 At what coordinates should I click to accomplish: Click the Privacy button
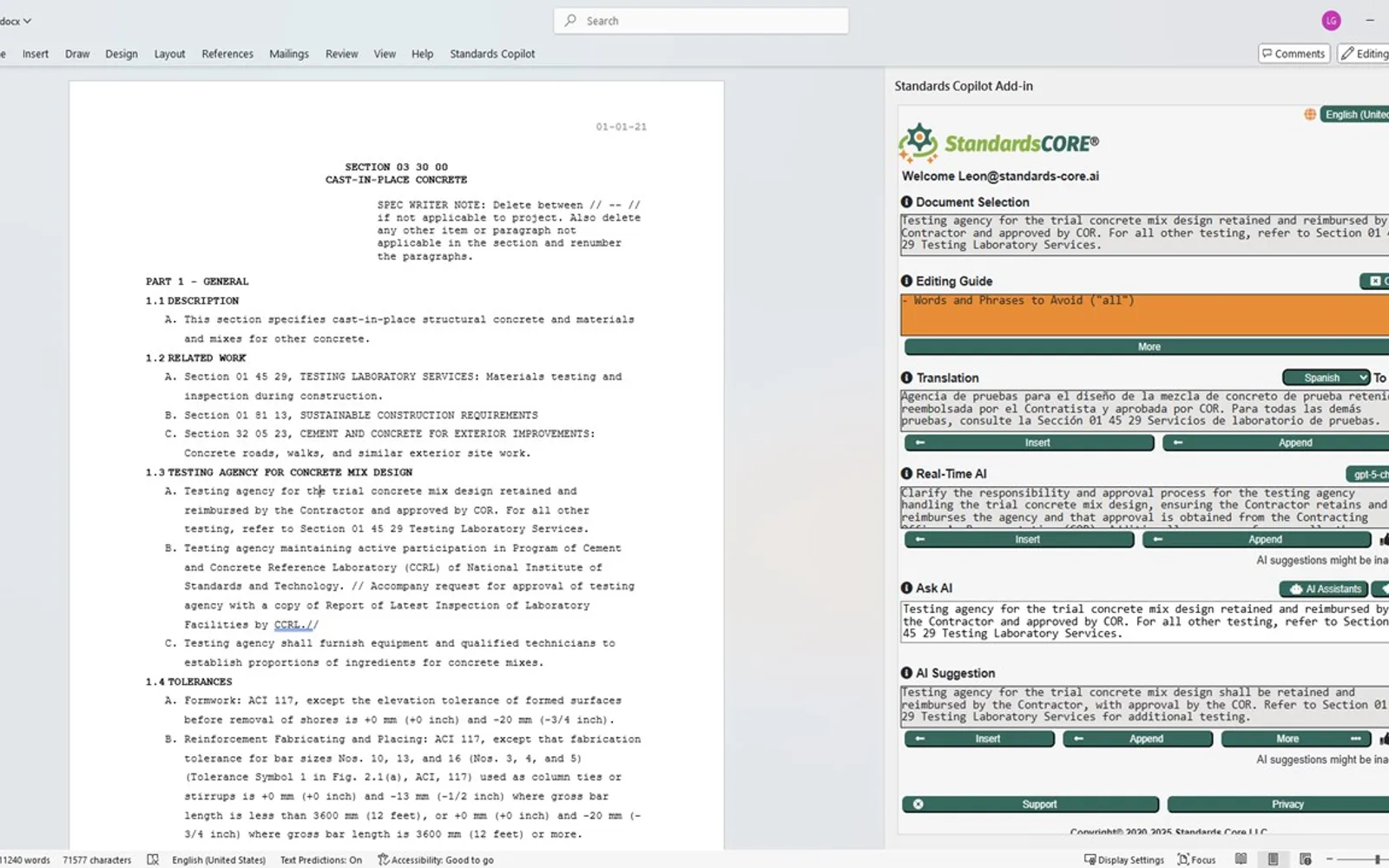[1278, 804]
